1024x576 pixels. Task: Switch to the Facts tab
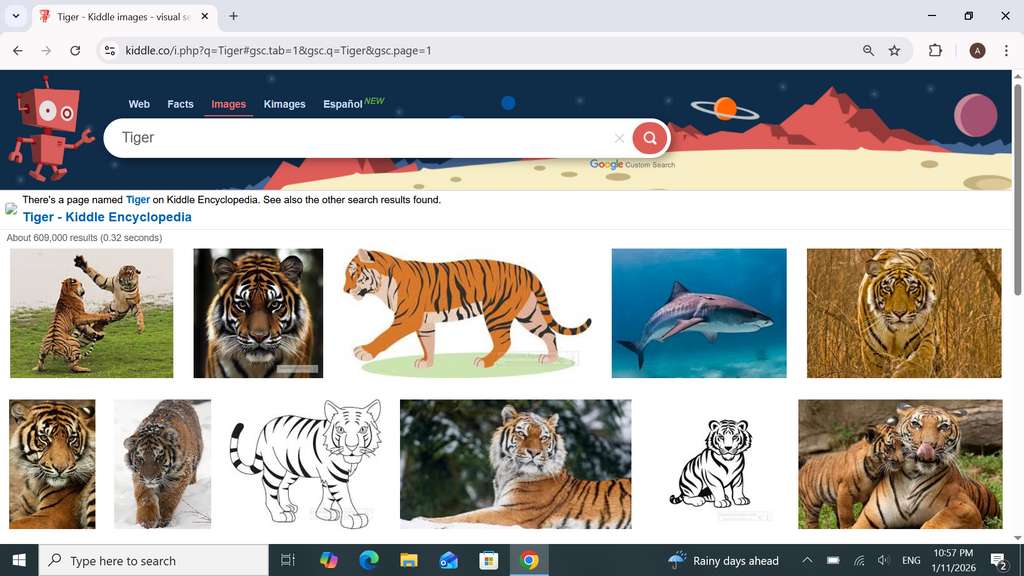click(180, 104)
